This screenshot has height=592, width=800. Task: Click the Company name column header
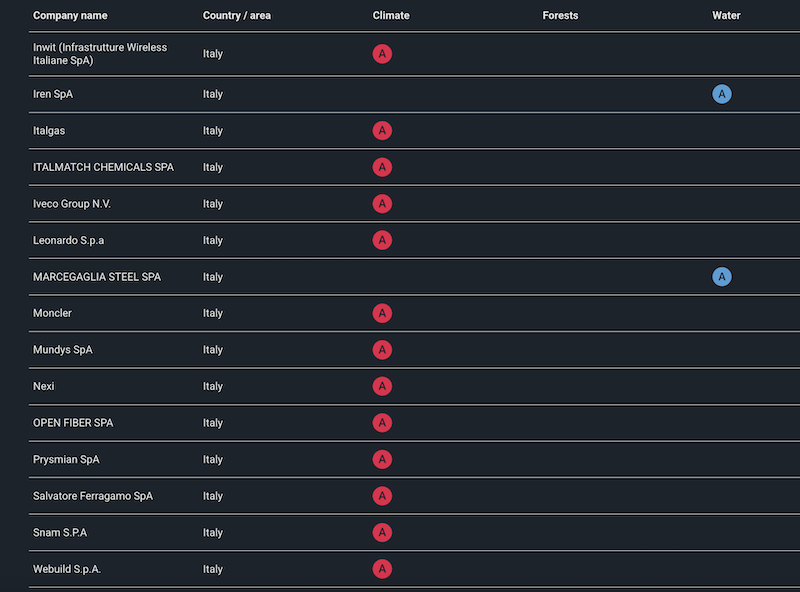(x=70, y=16)
